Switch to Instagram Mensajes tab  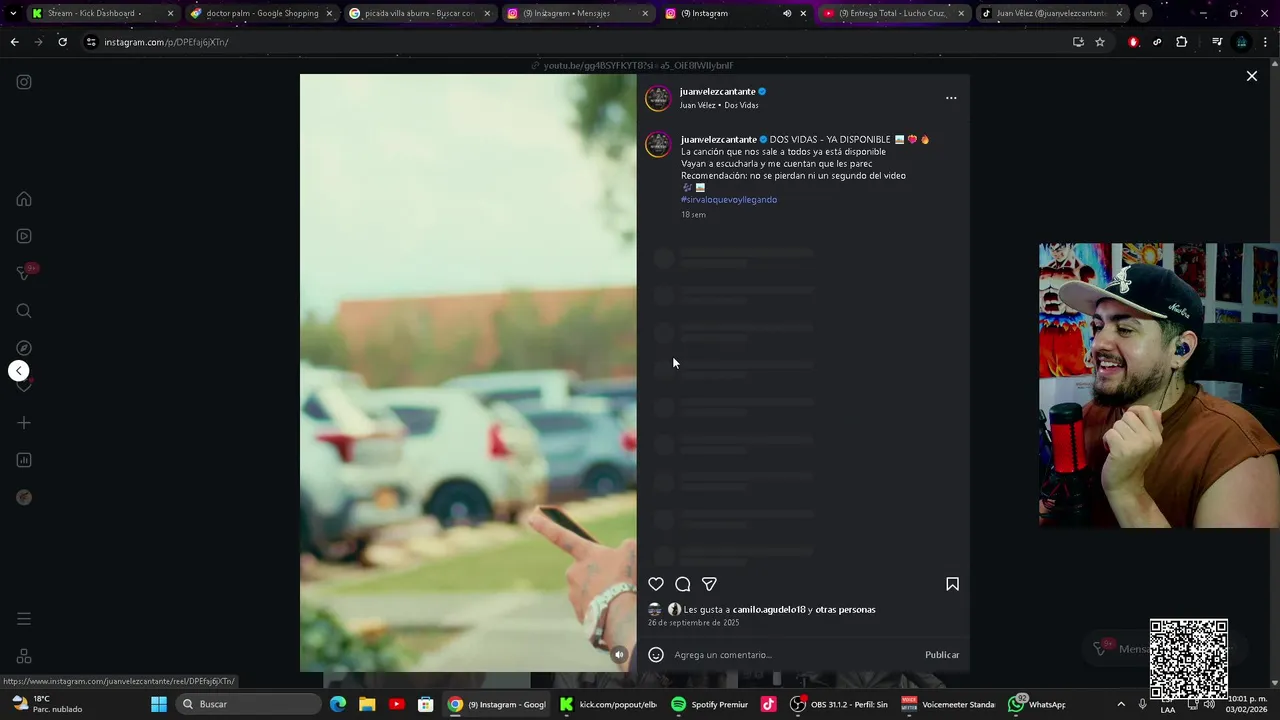[578, 14]
